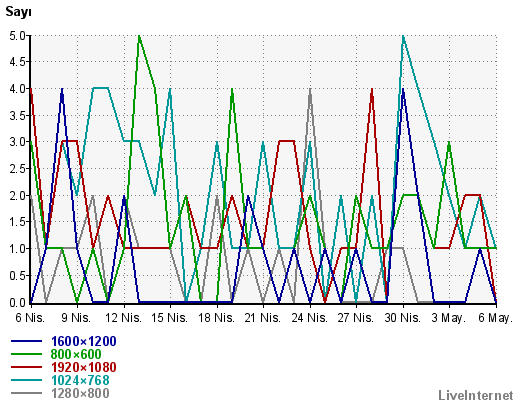Image resolution: width=520 pixels, height=405 pixels.
Task: Click the 0.0 y-axis value
Action: (x=18, y=303)
